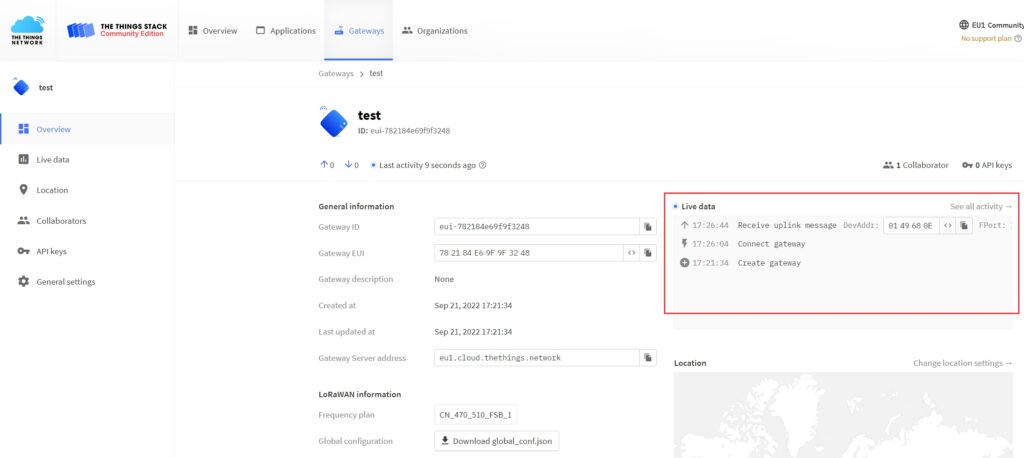Open the Location sidebar item

(x=52, y=190)
